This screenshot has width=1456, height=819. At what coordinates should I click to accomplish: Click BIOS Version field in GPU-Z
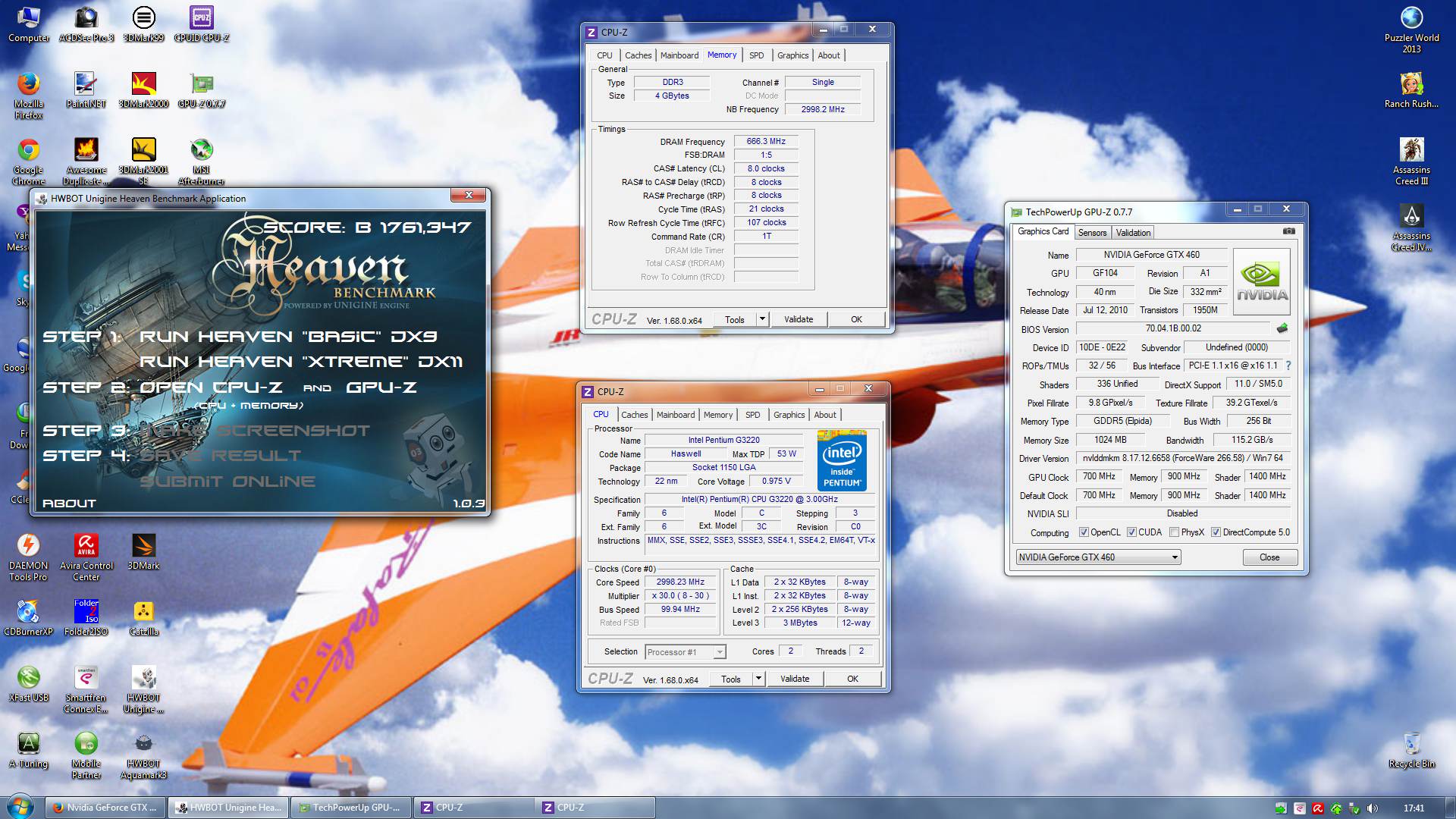tap(1173, 328)
